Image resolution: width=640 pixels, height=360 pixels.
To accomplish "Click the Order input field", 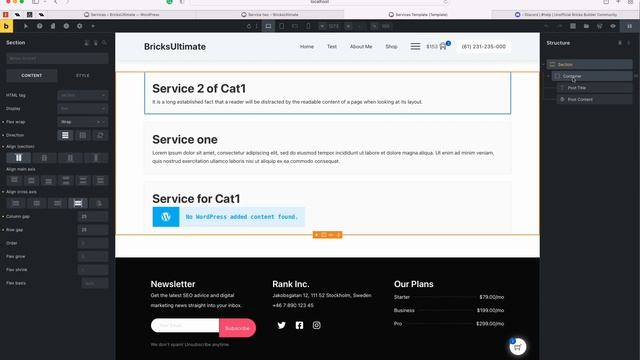I will (93, 243).
